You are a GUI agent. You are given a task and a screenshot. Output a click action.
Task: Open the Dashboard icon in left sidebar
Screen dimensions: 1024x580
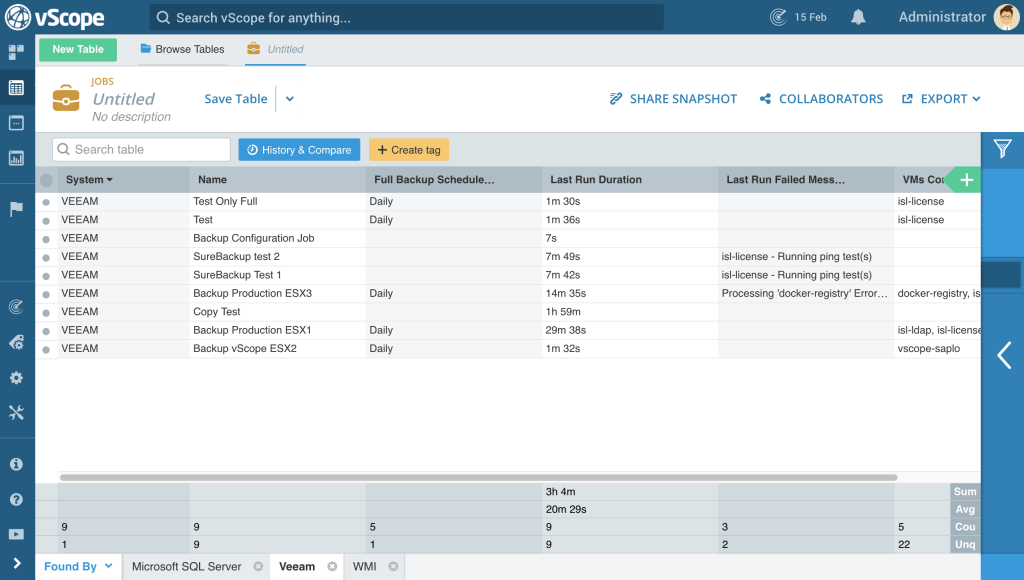[x=16, y=52]
